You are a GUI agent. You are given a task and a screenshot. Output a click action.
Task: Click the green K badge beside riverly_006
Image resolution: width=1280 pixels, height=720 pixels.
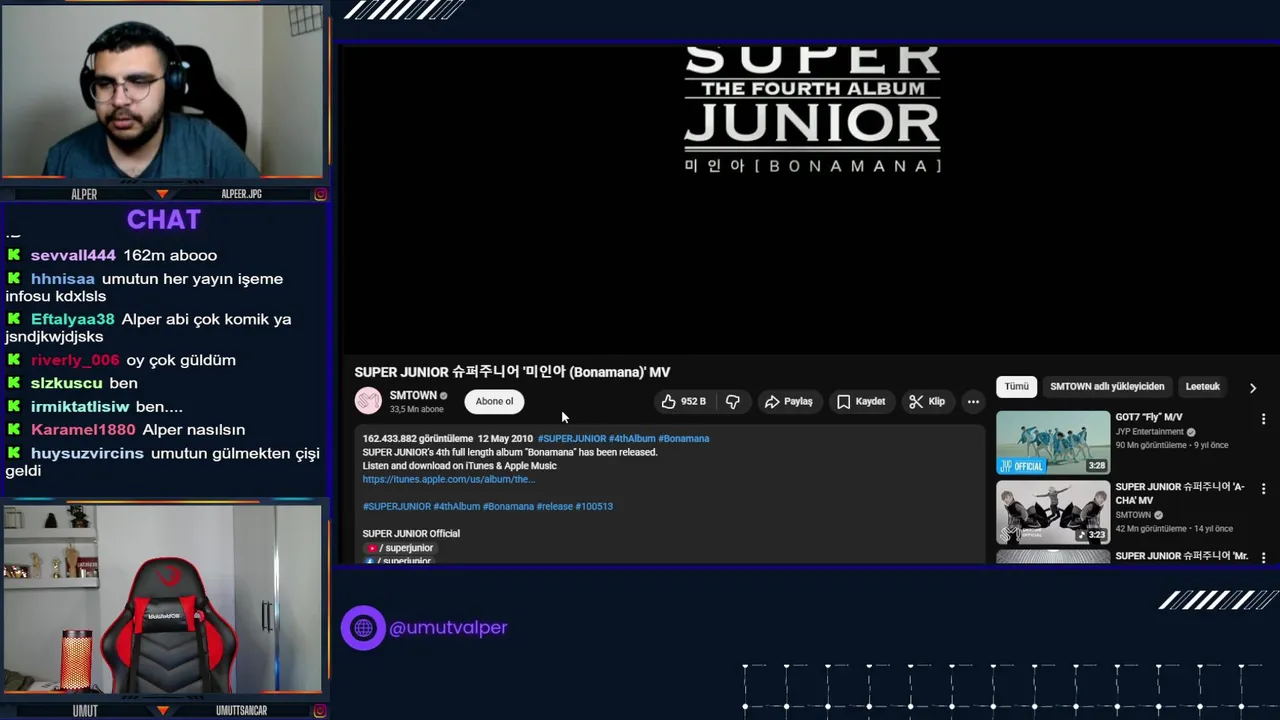click(14, 360)
